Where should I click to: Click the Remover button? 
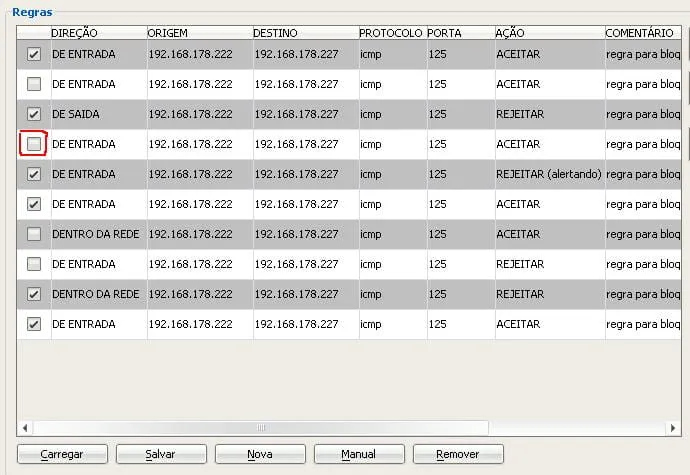coord(458,454)
